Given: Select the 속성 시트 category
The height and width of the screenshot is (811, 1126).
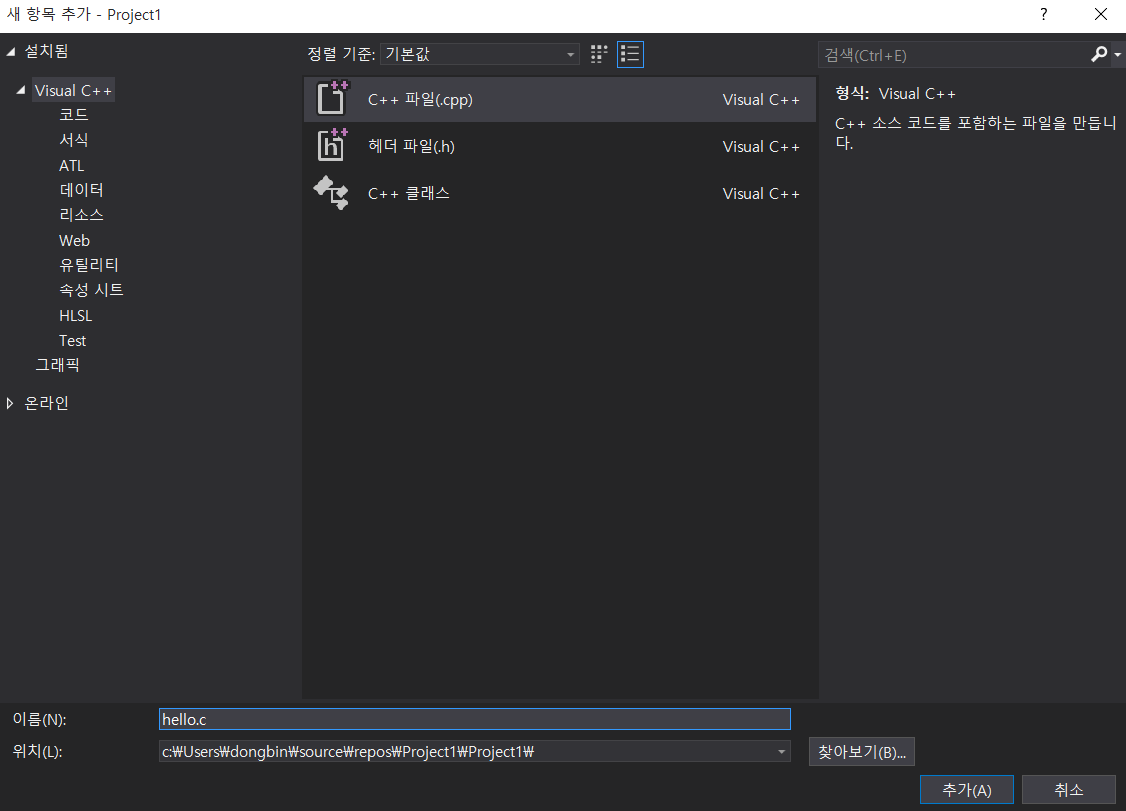Looking at the screenshot, I should click(x=91, y=290).
